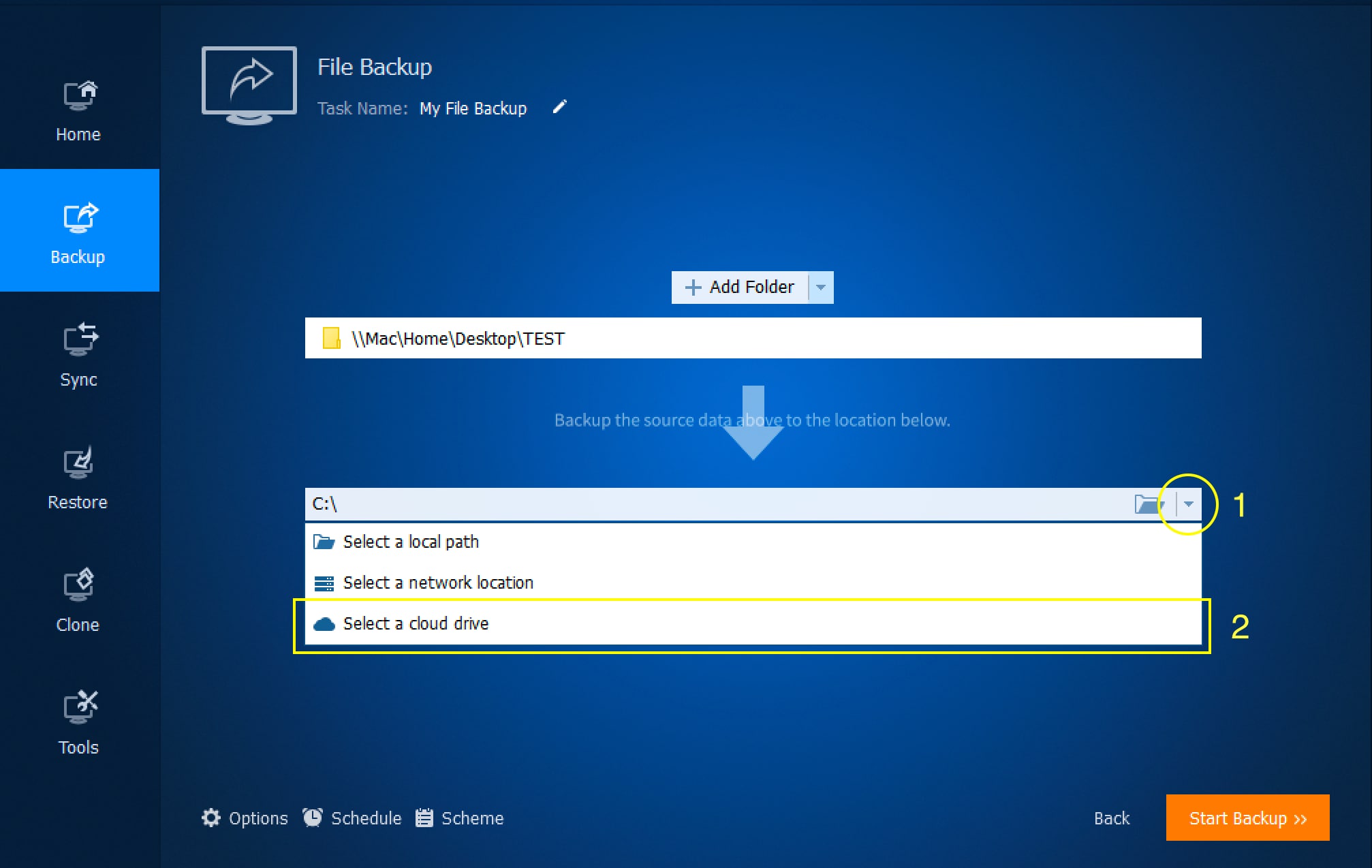Click the Add Folder button
The image size is (1372, 868).
[740, 288]
